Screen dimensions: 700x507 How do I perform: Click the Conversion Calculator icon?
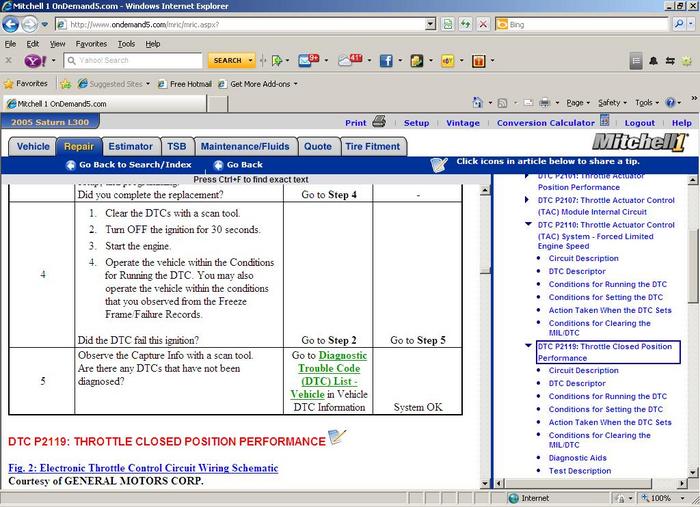coord(604,120)
